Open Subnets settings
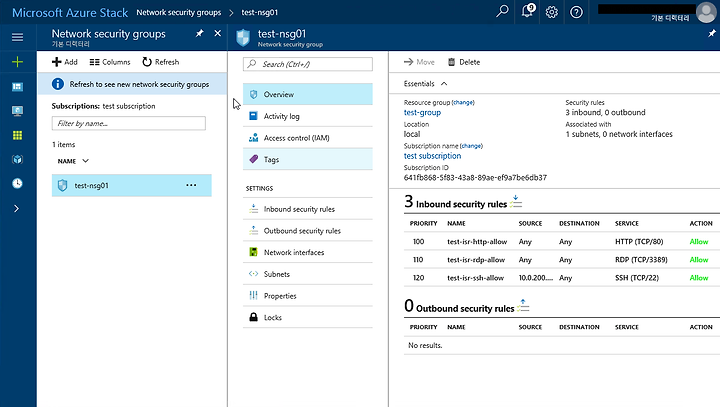 coord(308,274)
